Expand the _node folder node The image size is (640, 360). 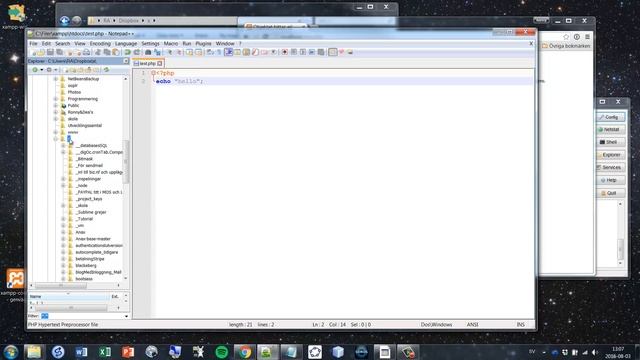(x=63, y=185)
